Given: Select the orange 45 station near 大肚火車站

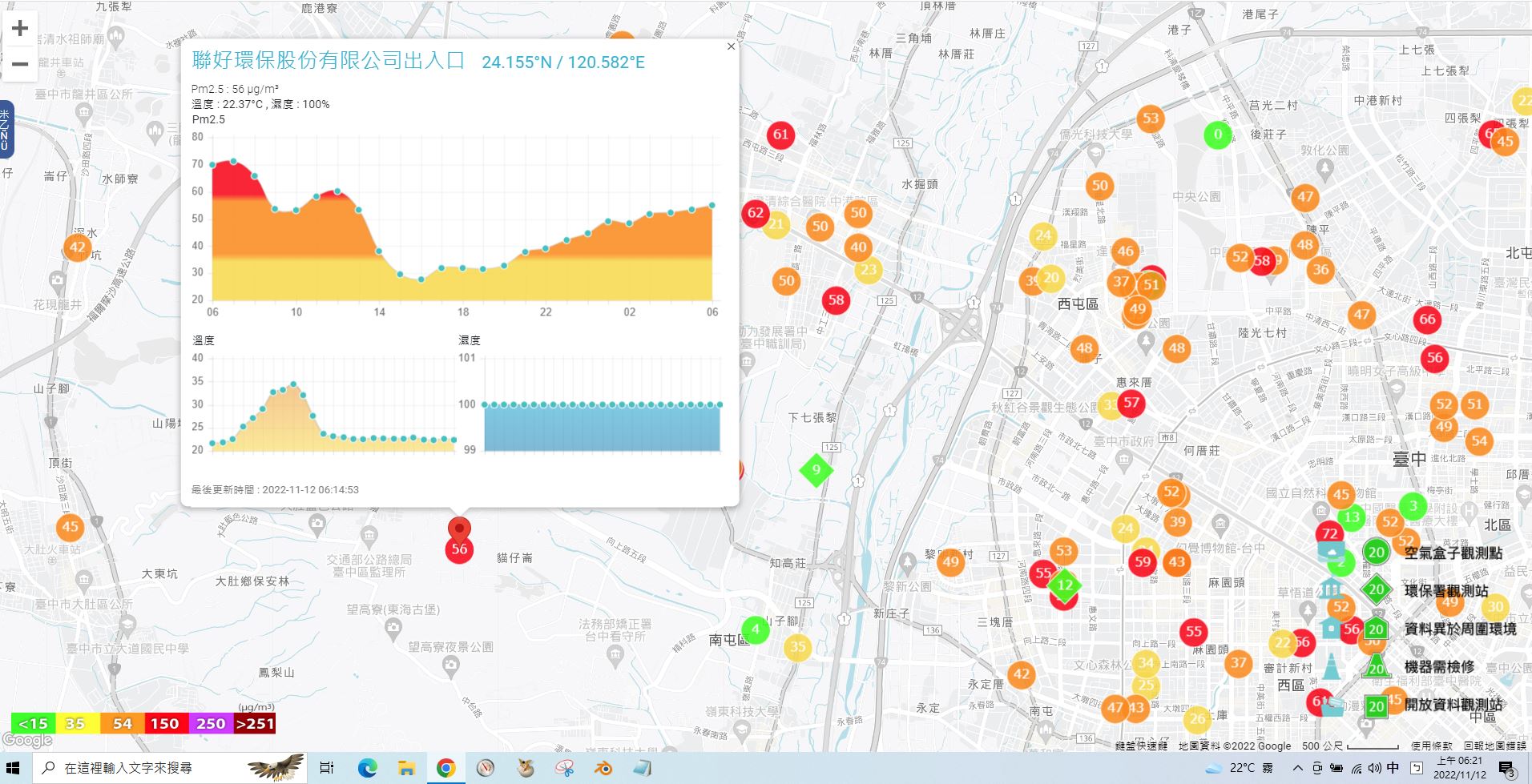Looking at the screenshot, I should click(x=71, y=527).
